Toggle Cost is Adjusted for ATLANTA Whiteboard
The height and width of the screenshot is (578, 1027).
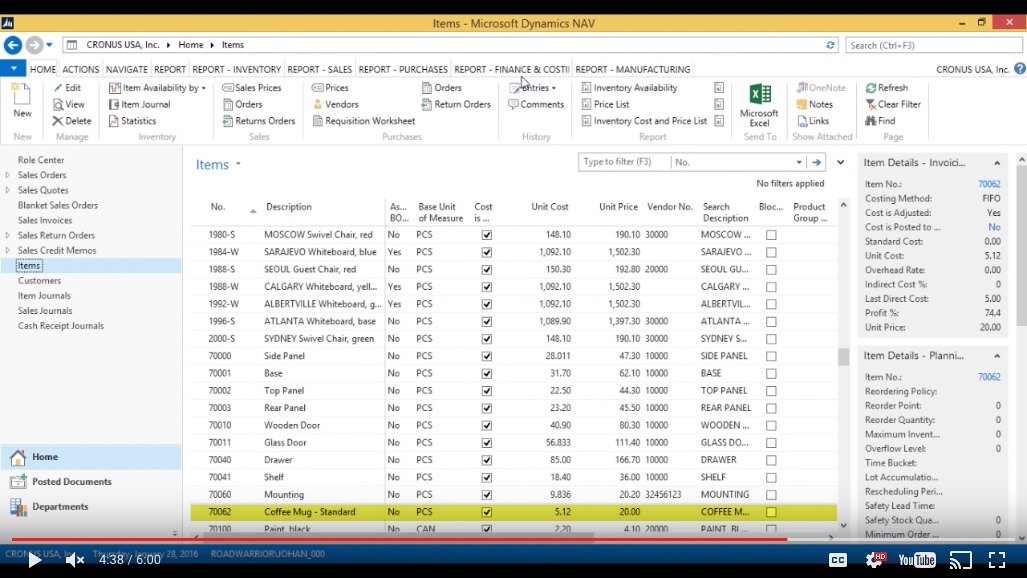tap(487, 322)
